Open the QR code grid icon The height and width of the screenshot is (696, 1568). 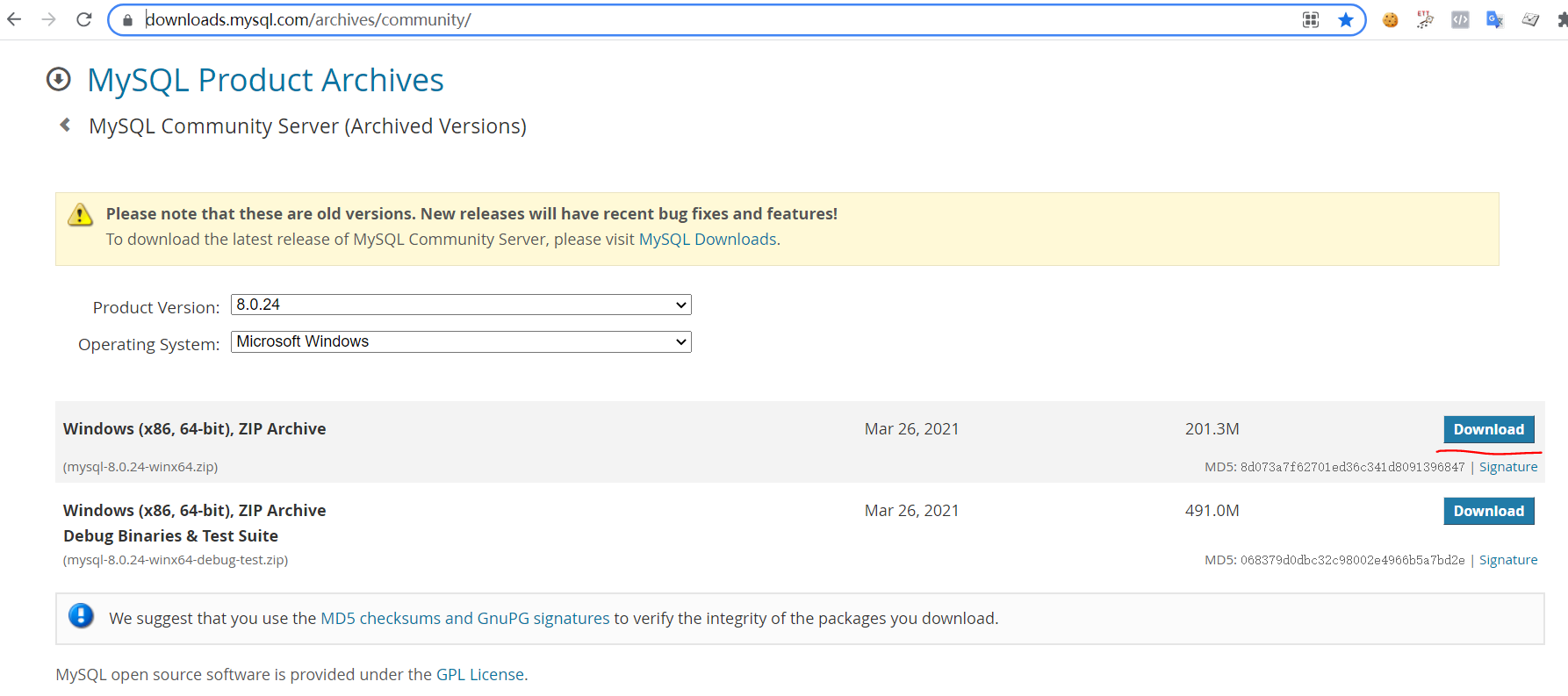(x=1311, y=20)
